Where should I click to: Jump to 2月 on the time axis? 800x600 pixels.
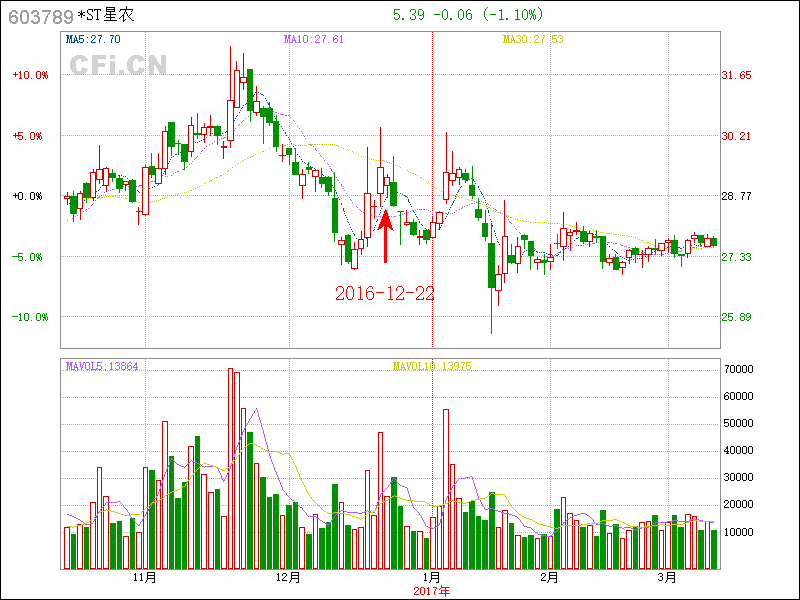(548, 578)
